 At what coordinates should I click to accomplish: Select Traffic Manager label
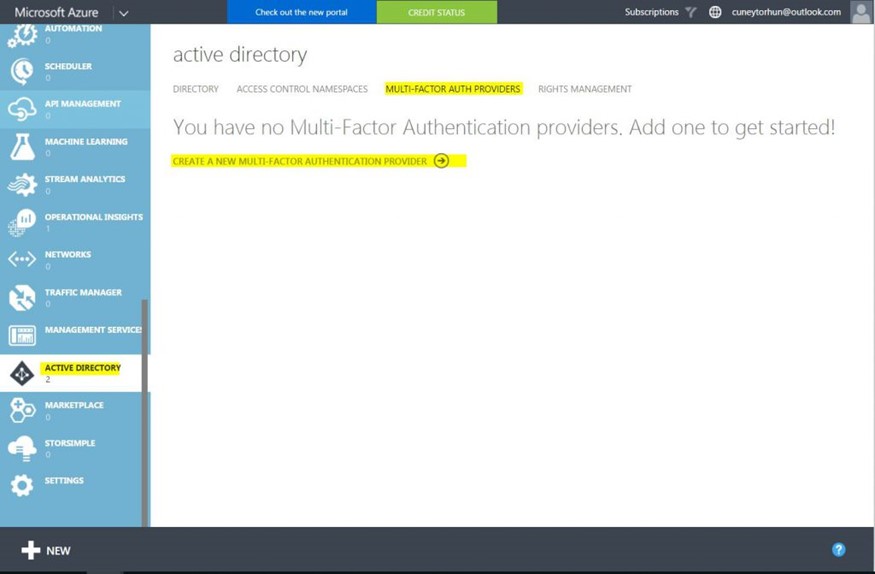[x=83, y=292]
